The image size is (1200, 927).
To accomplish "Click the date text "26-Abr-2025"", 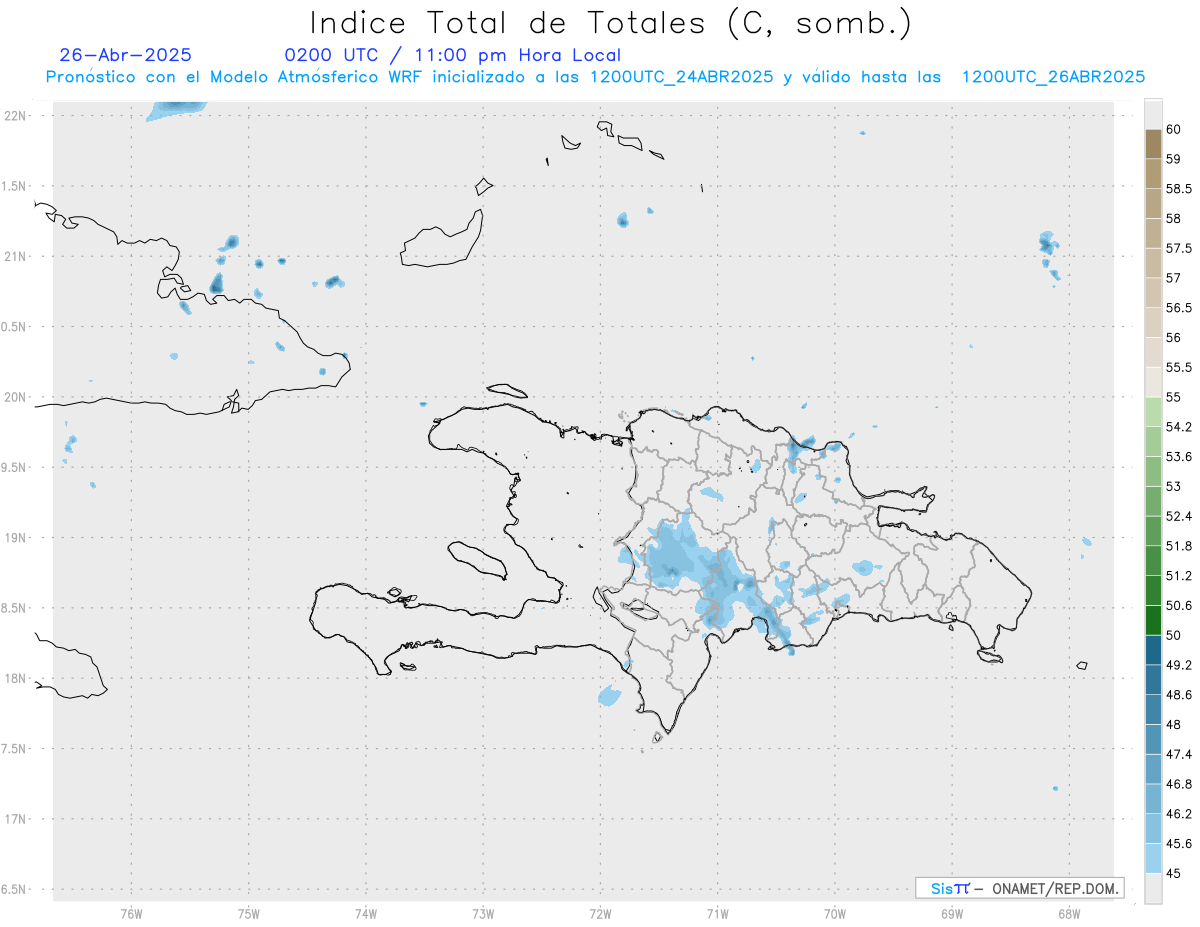I will click(125, 55).
